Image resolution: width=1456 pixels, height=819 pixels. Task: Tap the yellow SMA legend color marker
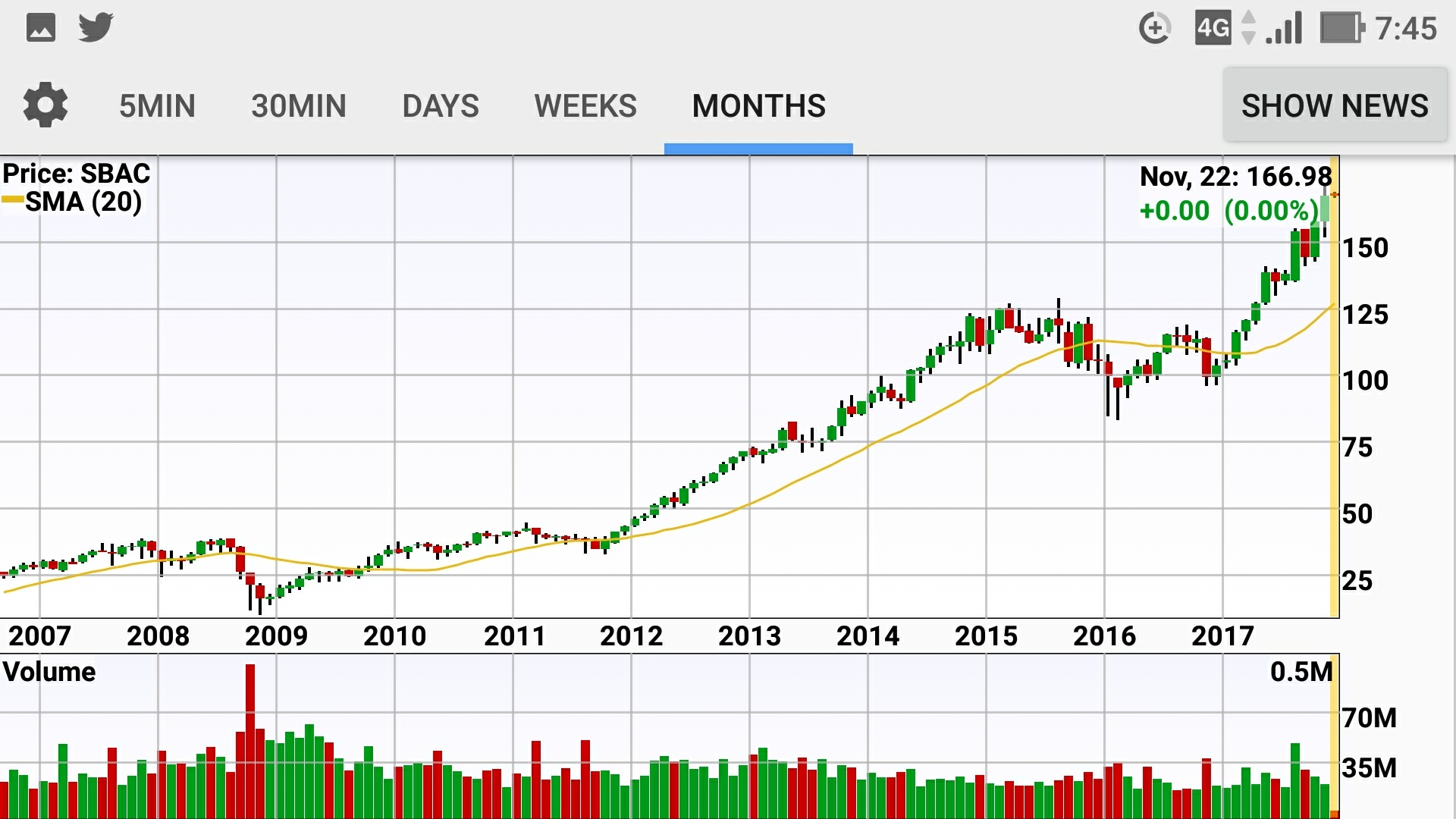click(x=12, y=200)
